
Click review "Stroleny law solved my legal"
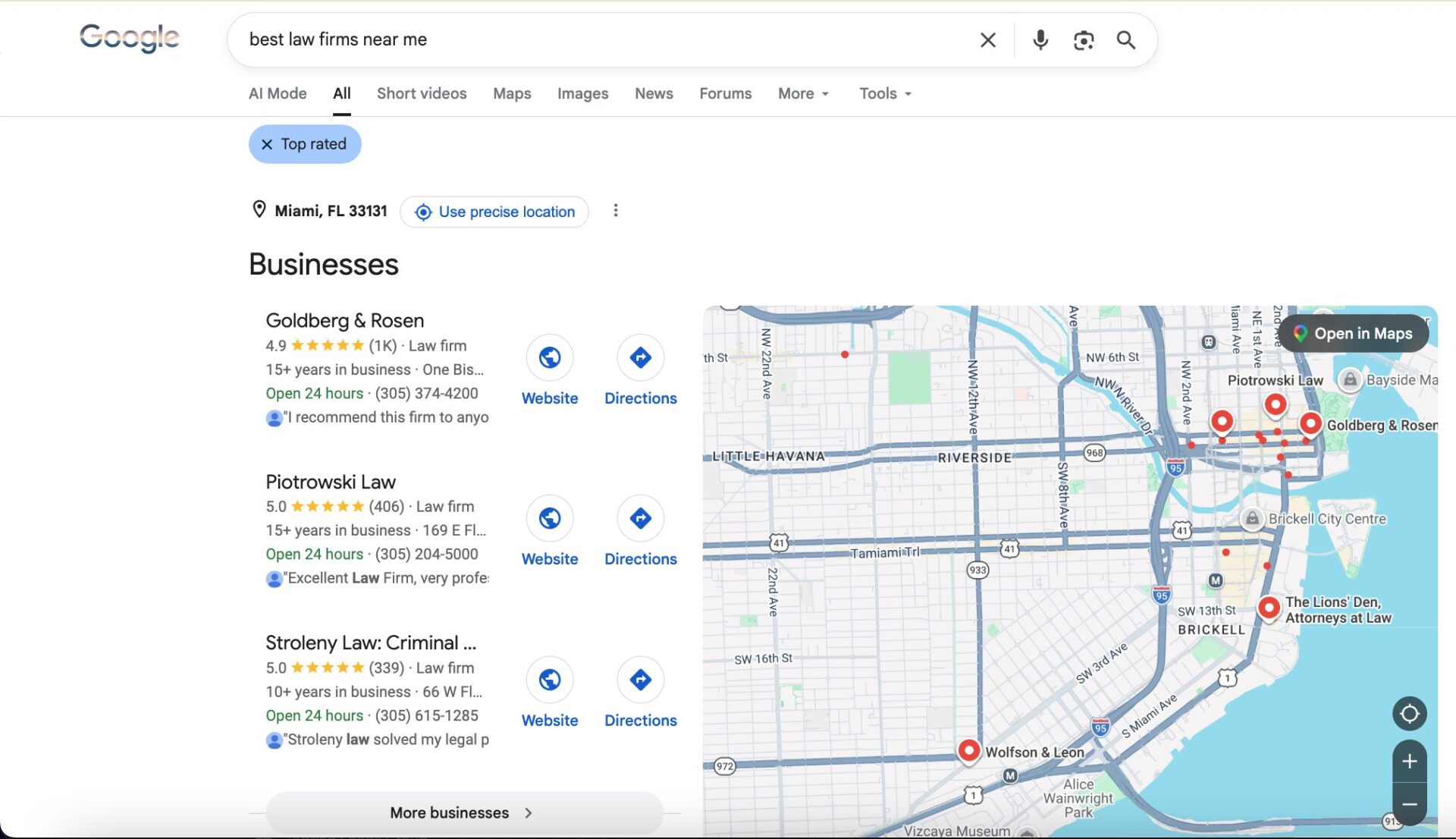coord(386,740)
